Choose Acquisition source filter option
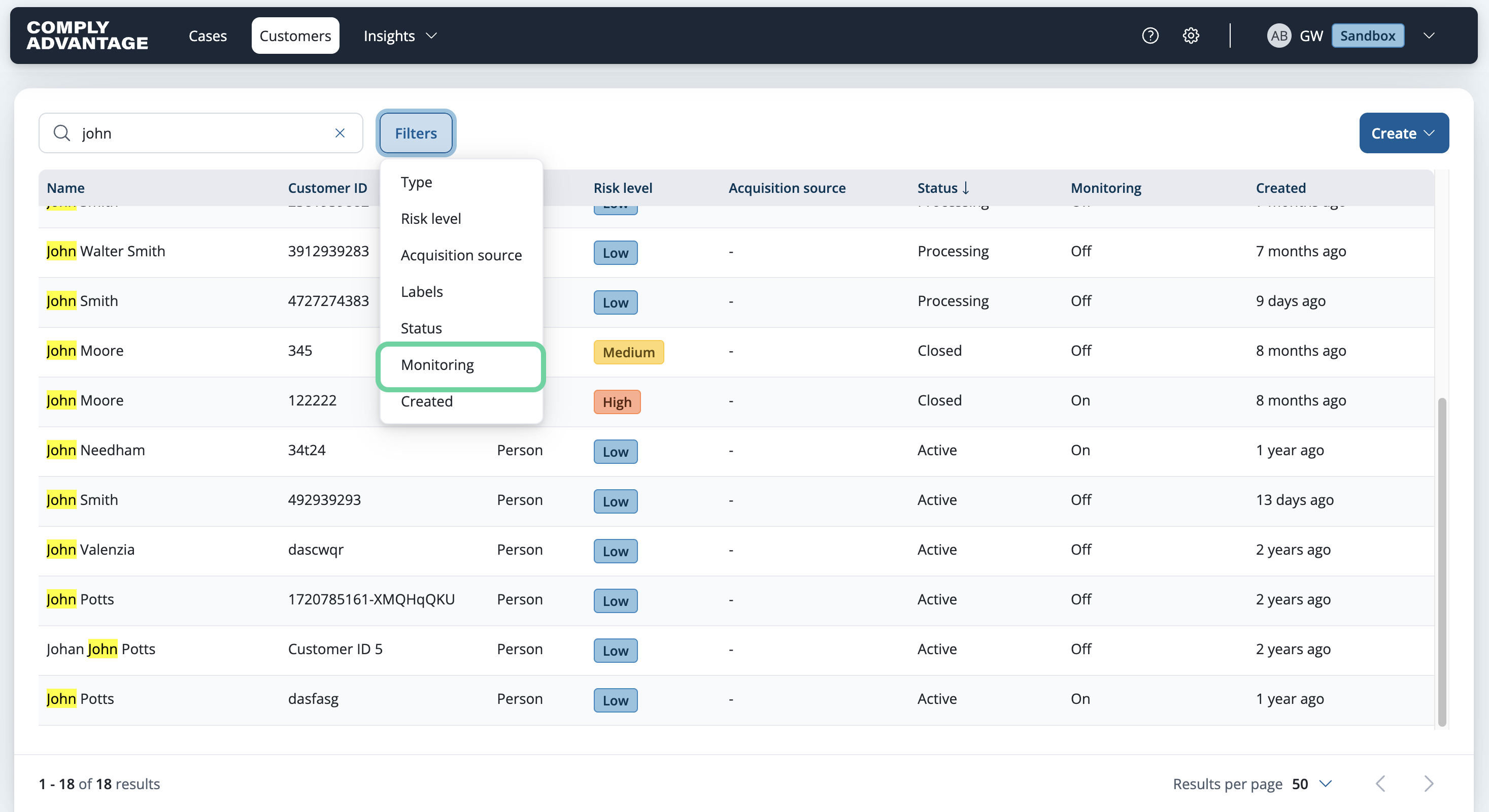The image size is (1489, 812). click(x=461, y=255)
